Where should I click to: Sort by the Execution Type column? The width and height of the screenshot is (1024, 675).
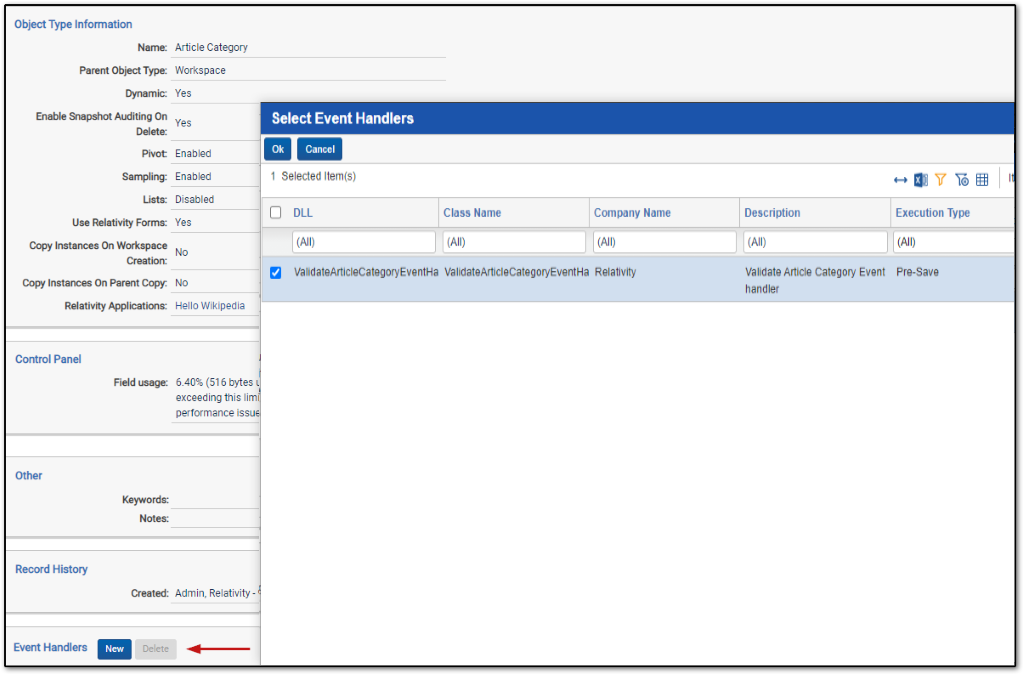(x=933, y=213)
